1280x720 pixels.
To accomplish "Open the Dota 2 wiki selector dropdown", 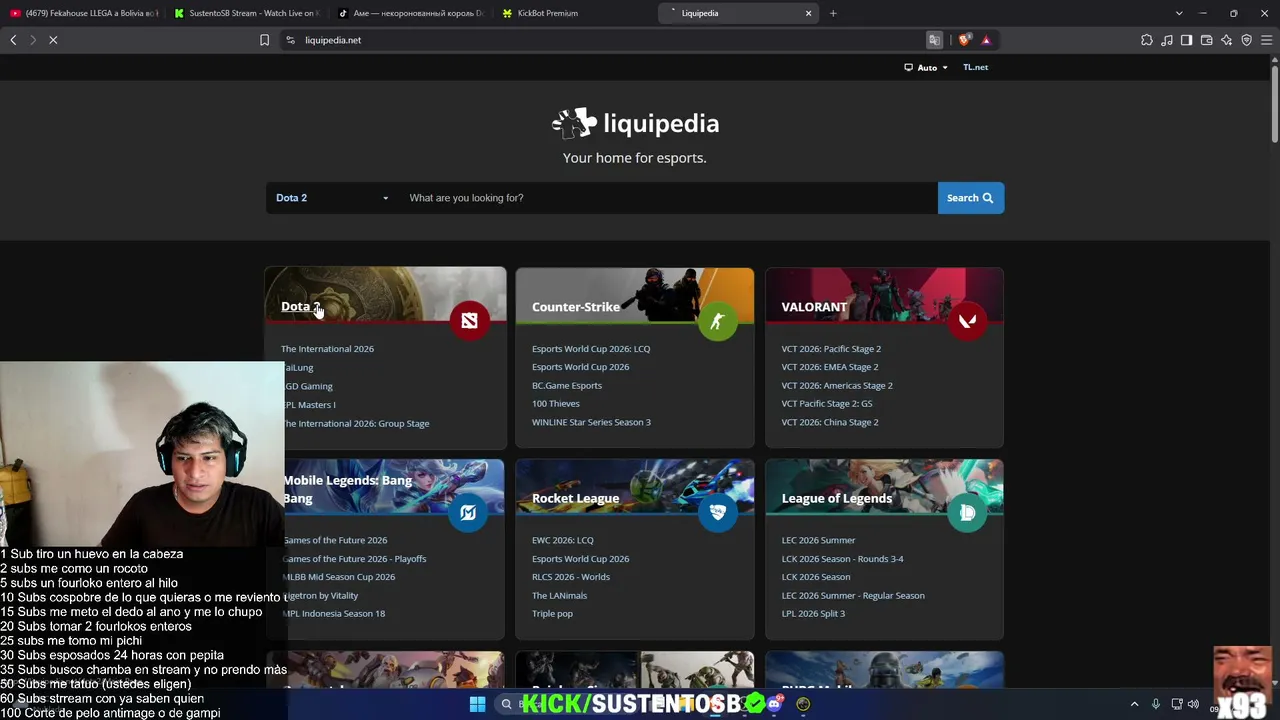I will pos(333,198).
